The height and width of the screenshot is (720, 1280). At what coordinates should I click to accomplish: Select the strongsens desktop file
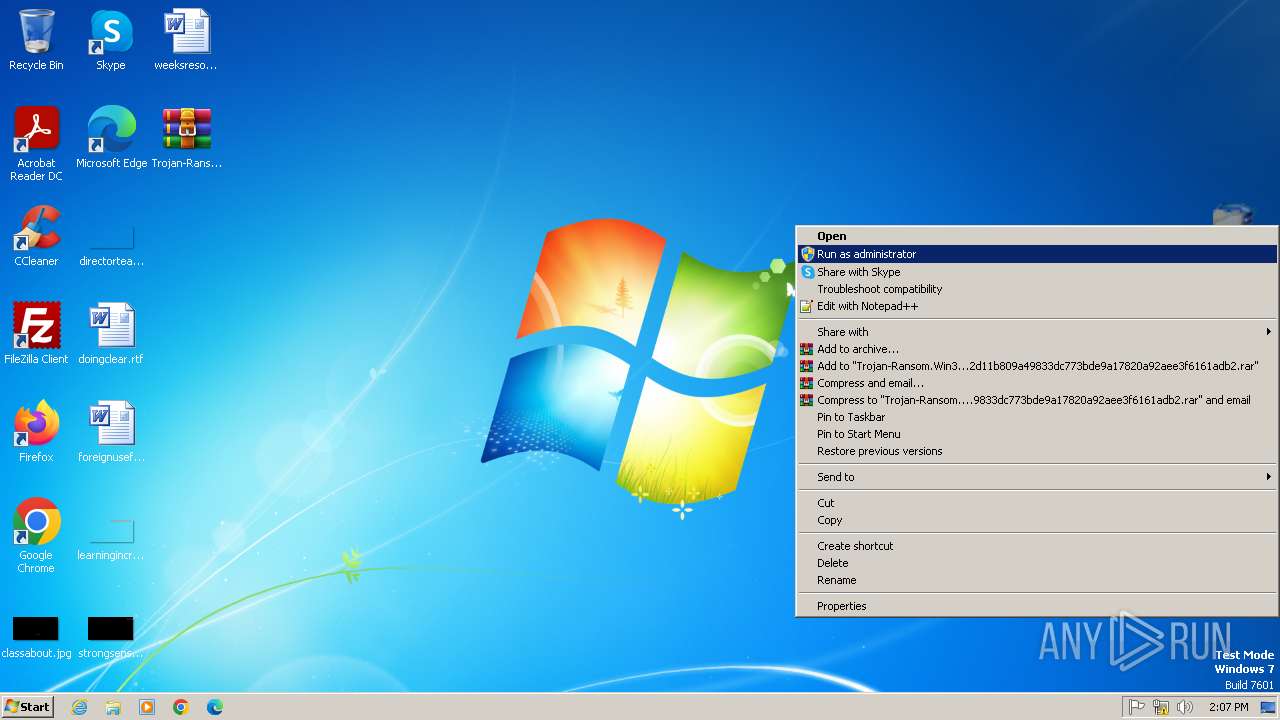tap(111, 638)
